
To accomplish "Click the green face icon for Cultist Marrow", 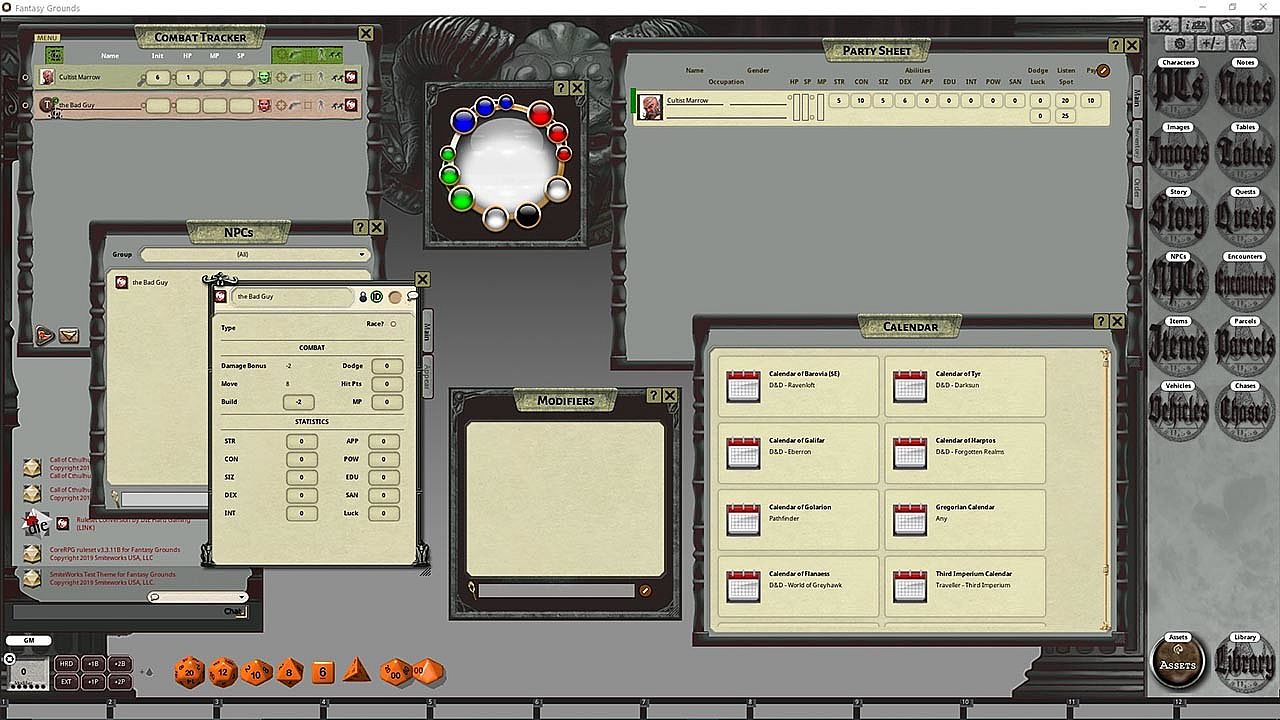I will click(x=264, y=77).
